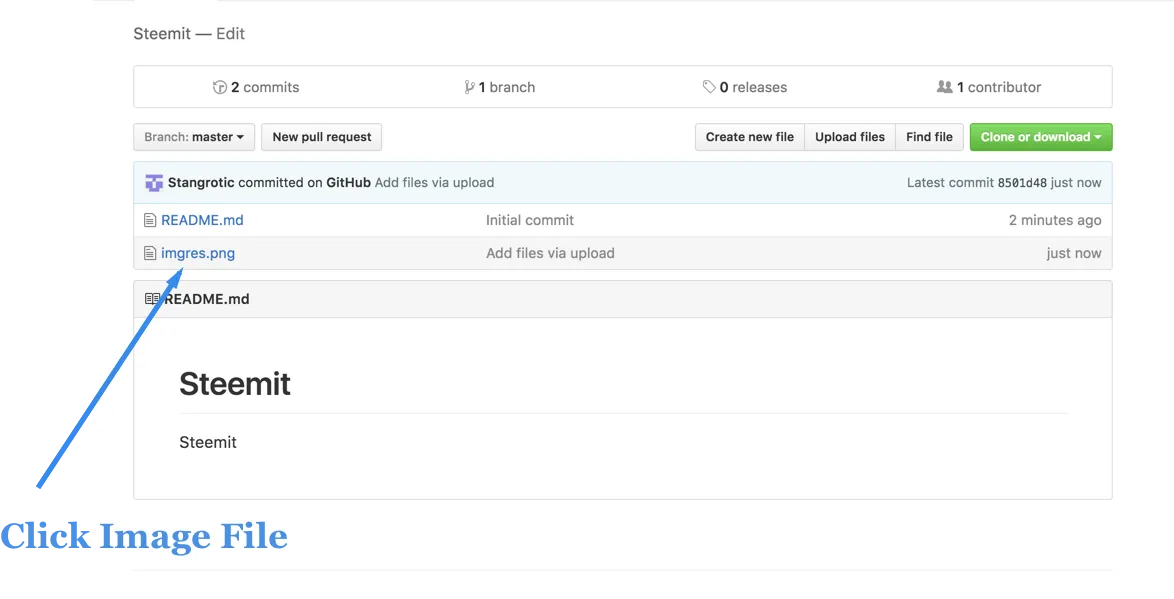Open the 'Initial commit' message link
The width and height of the screenshot is (1174, 599).
coord(530,220)
